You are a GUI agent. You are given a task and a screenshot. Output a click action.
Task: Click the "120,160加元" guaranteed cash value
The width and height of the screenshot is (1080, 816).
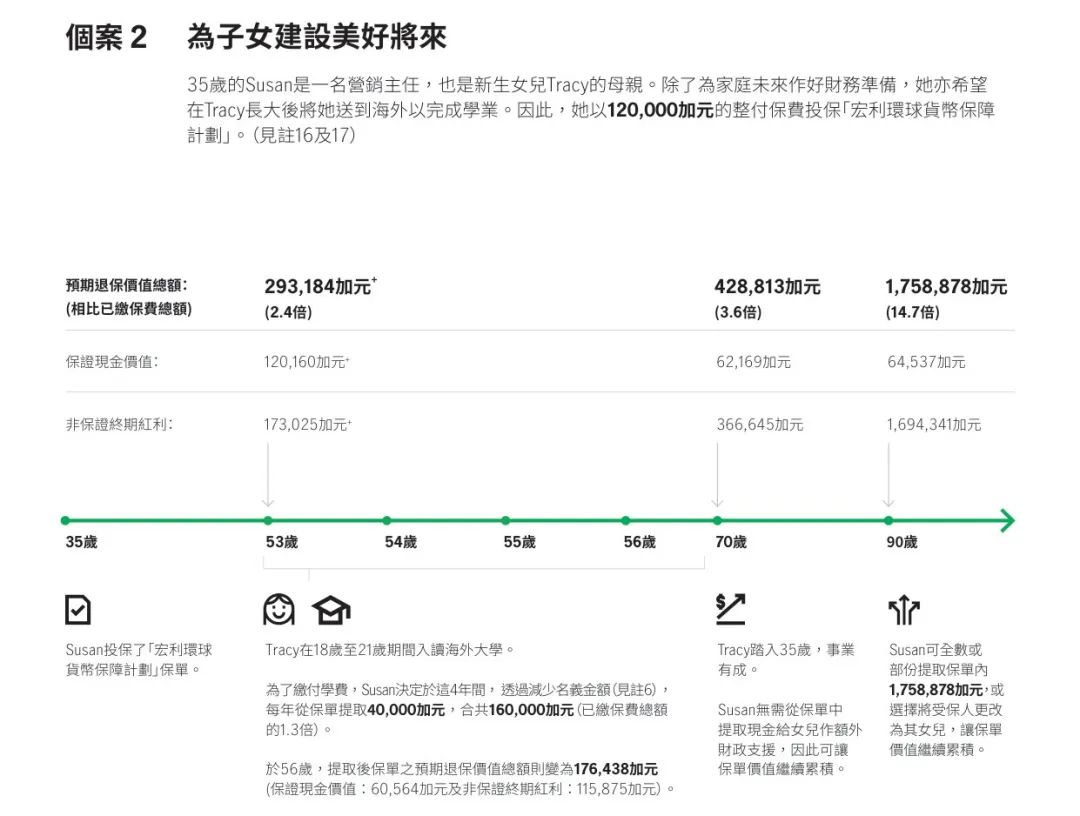pos(304,362)
